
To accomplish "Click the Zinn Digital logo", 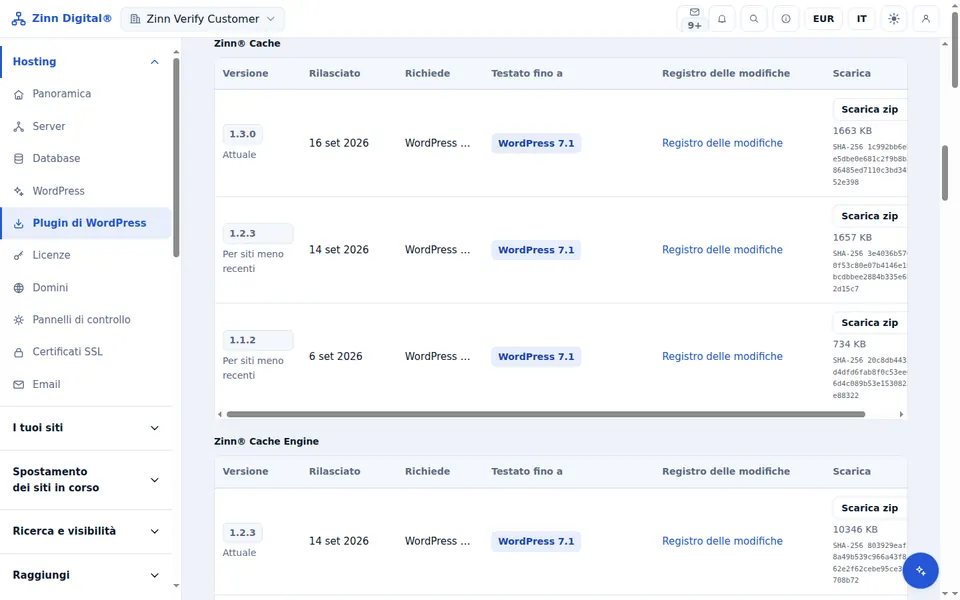I will pos(61,18).
